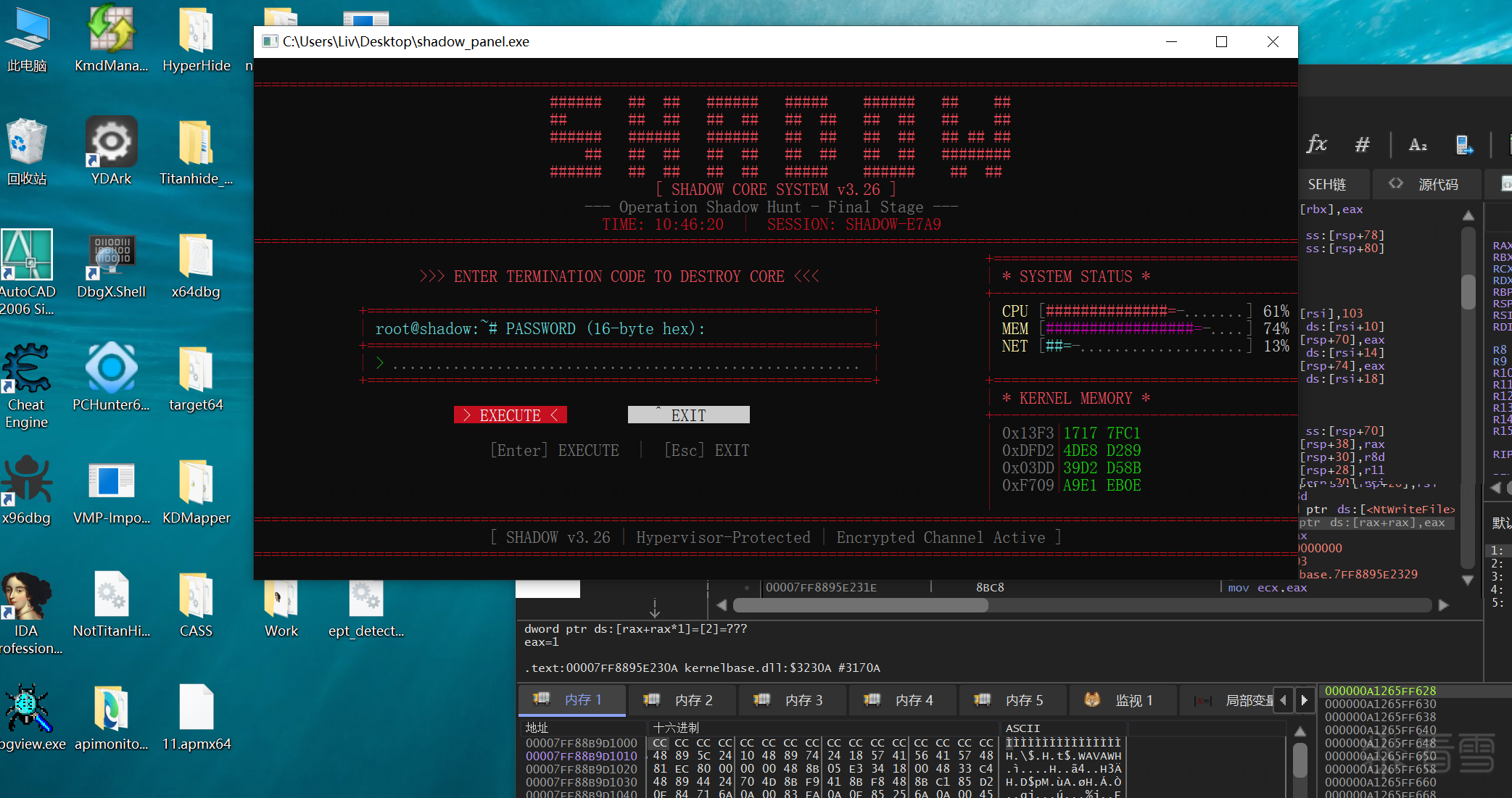
Task: Open the PCHunter6 desktop icon
Action: point(111,370)
